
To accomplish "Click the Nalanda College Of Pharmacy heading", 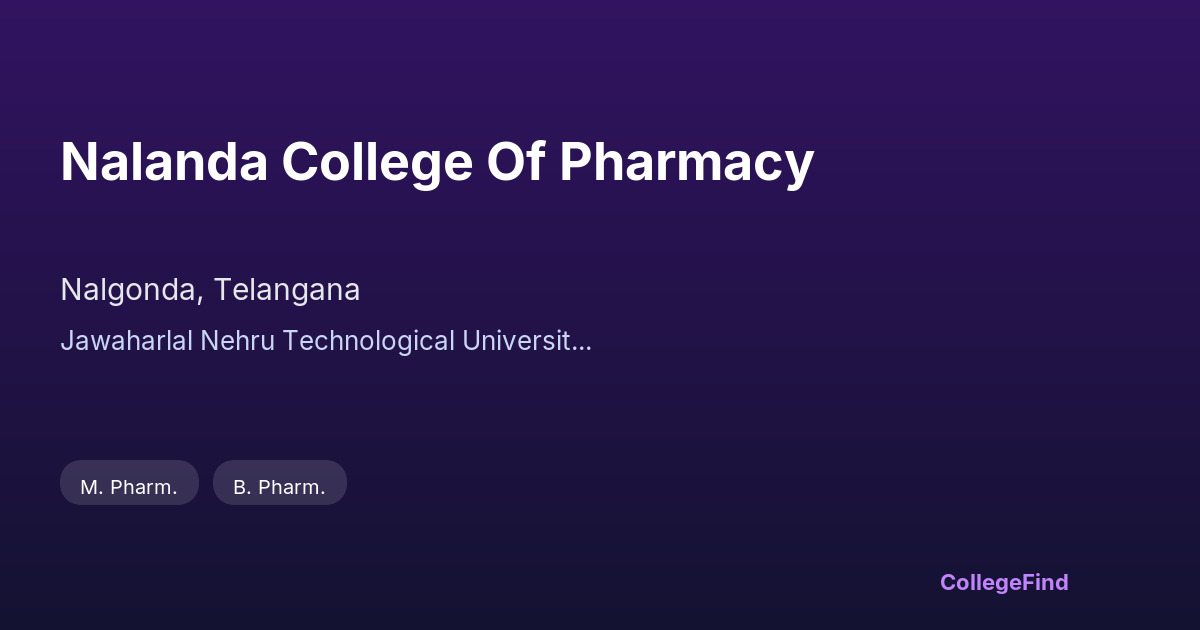I will coord(437,162).
